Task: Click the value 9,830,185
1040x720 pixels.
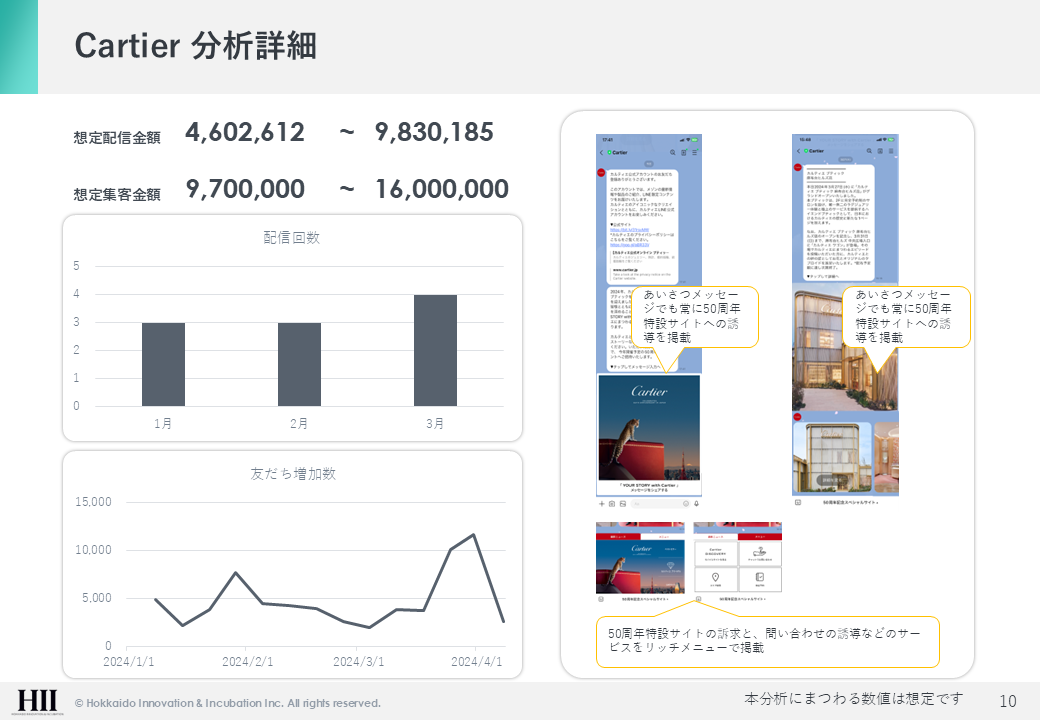Action: 434,133
